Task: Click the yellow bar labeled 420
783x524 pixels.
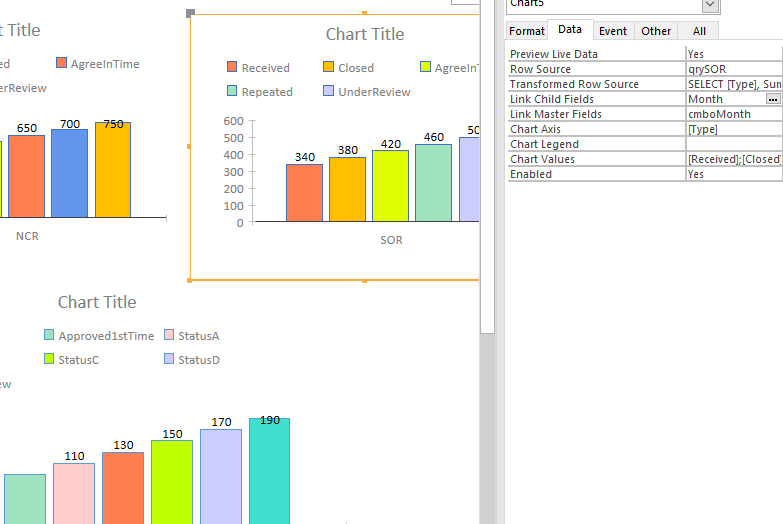Action: (391, 186)
